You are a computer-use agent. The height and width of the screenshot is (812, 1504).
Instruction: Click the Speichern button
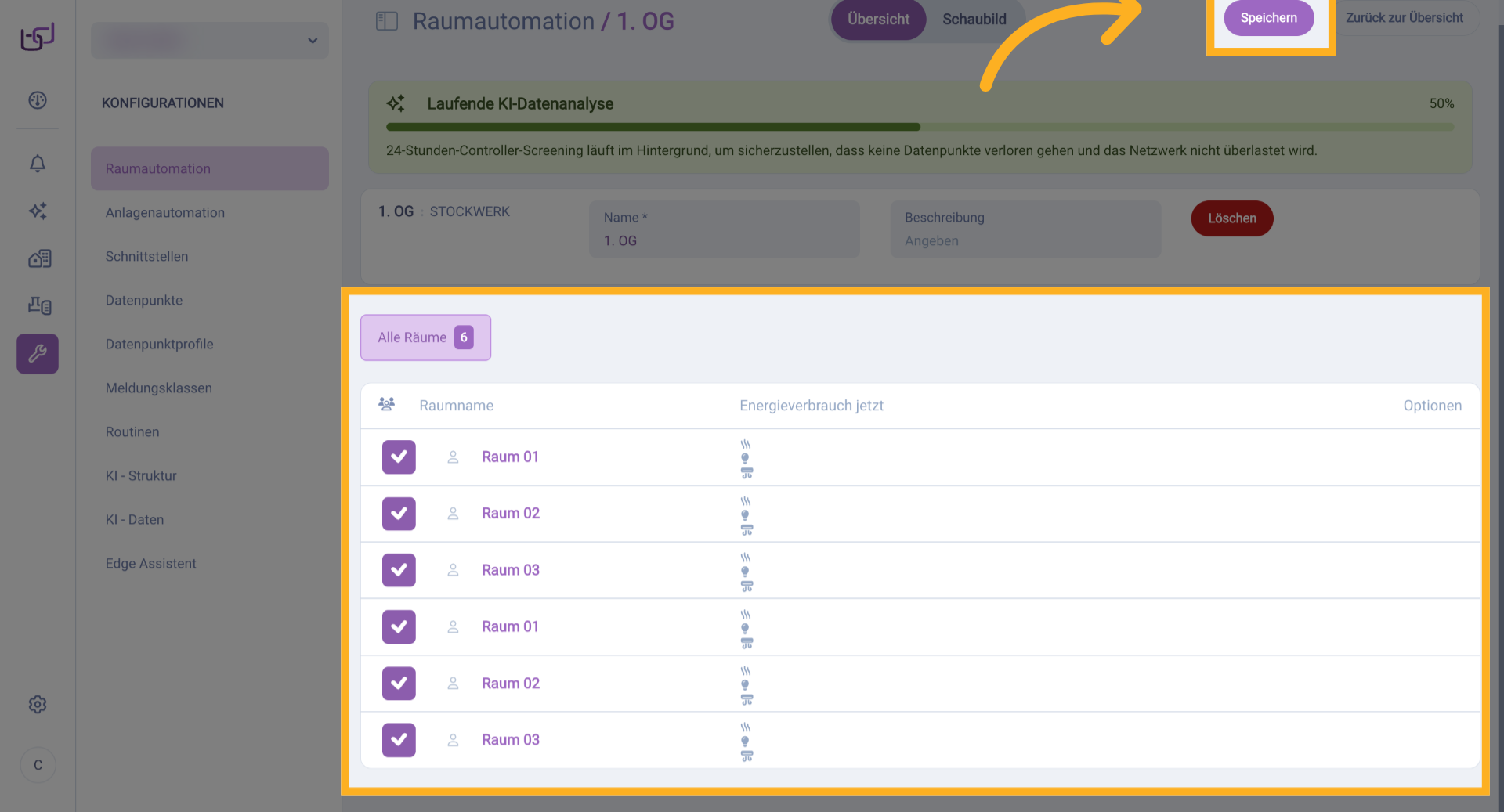(x=1268, y=18)
